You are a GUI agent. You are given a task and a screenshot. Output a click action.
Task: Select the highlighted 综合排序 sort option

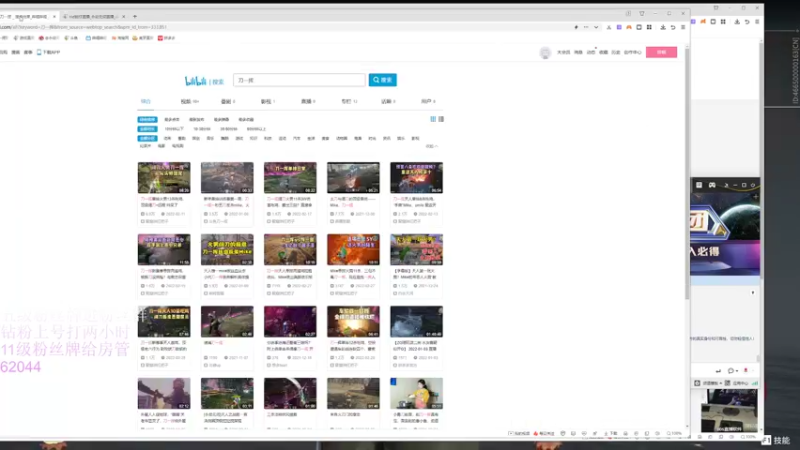(147, 119)
